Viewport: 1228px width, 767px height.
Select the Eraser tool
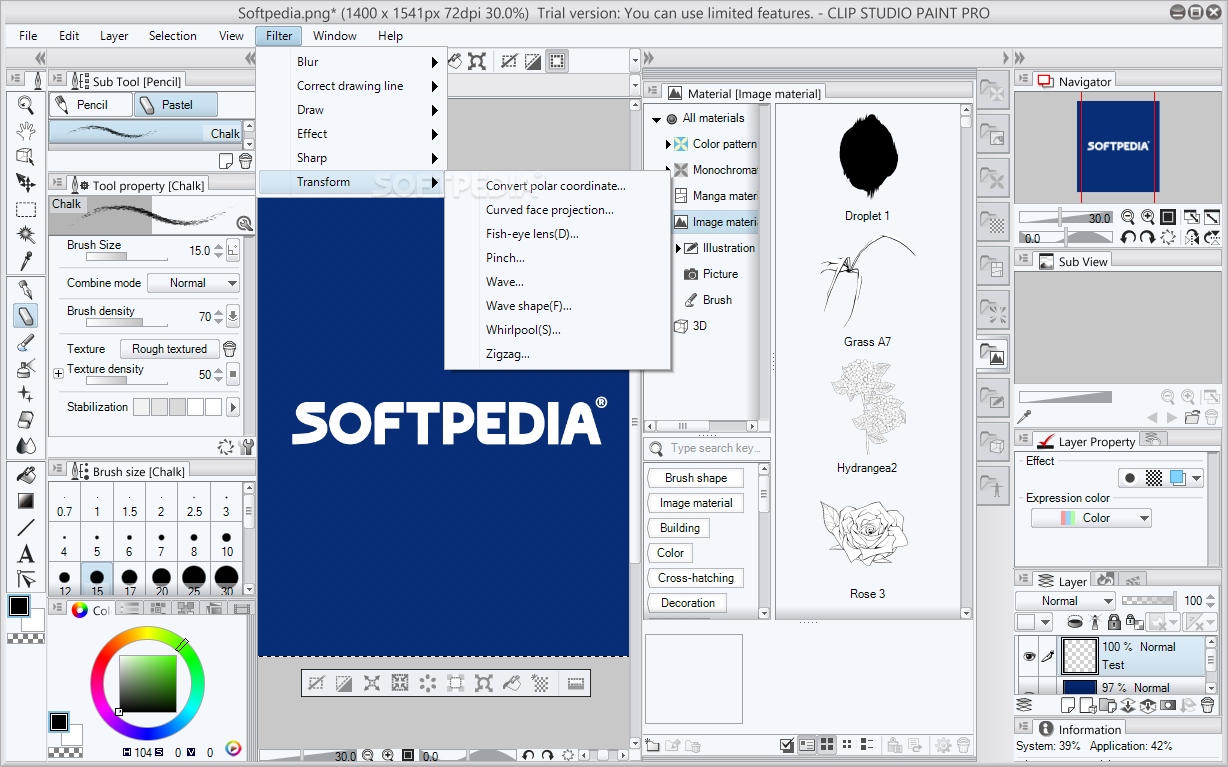[26, 420]
